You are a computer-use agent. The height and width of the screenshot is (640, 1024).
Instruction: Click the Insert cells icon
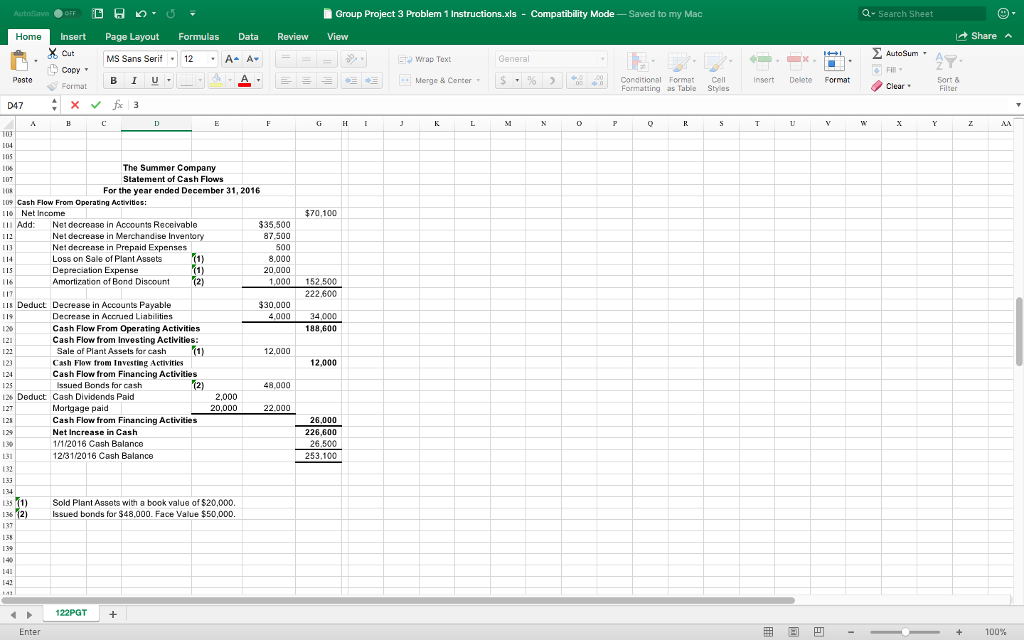point(761,61)
